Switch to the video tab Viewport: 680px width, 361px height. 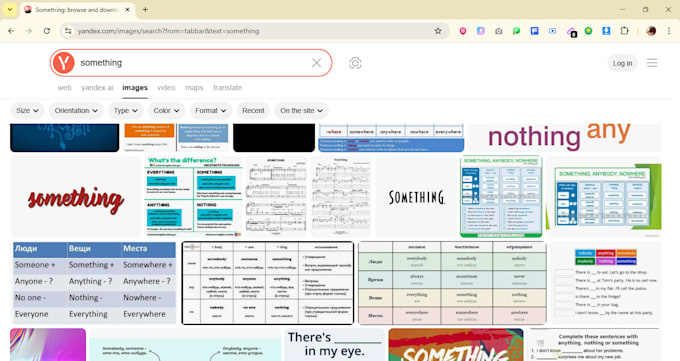point(166,88)
